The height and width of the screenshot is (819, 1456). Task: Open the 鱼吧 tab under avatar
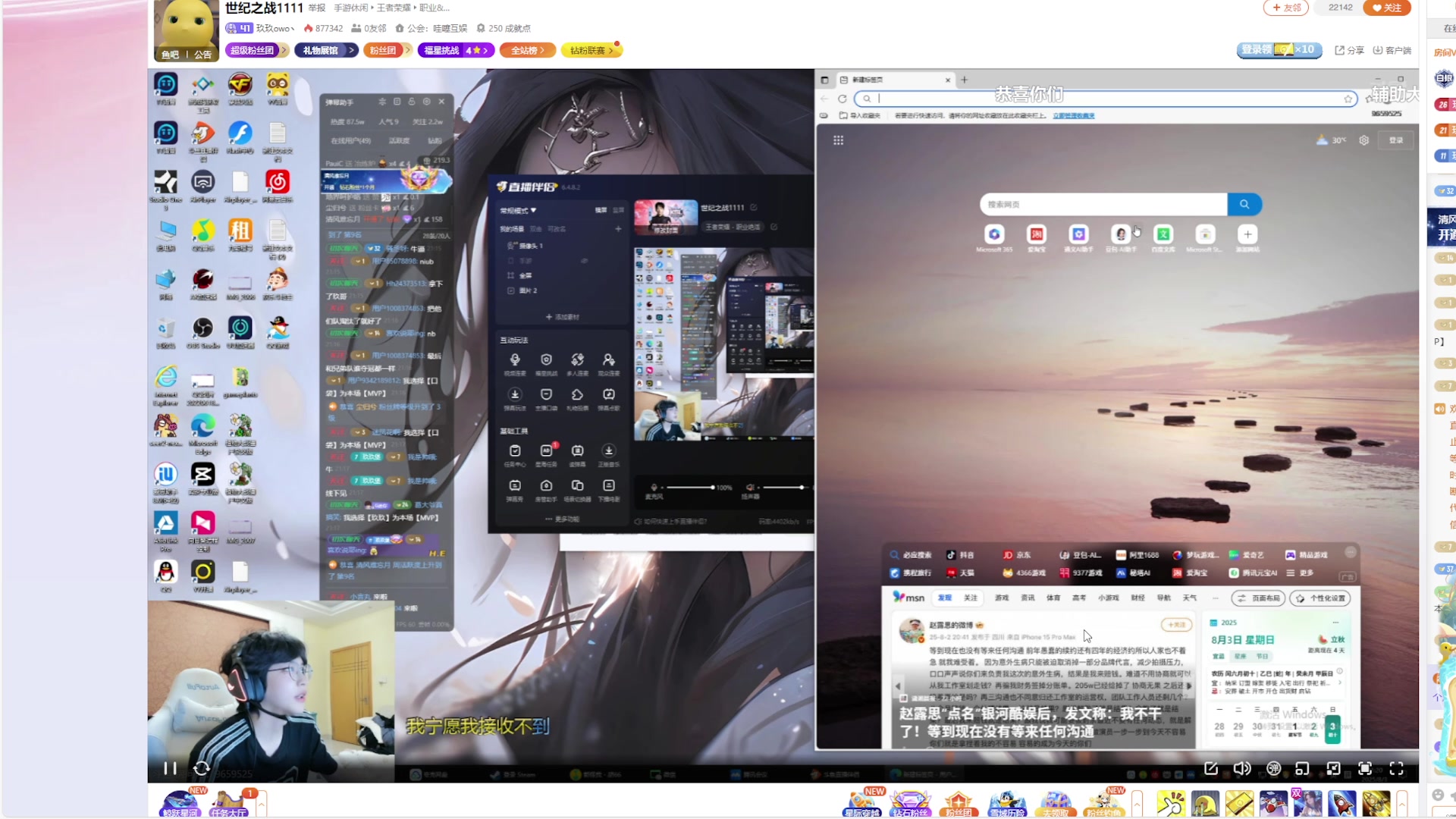tap(170, 55)
